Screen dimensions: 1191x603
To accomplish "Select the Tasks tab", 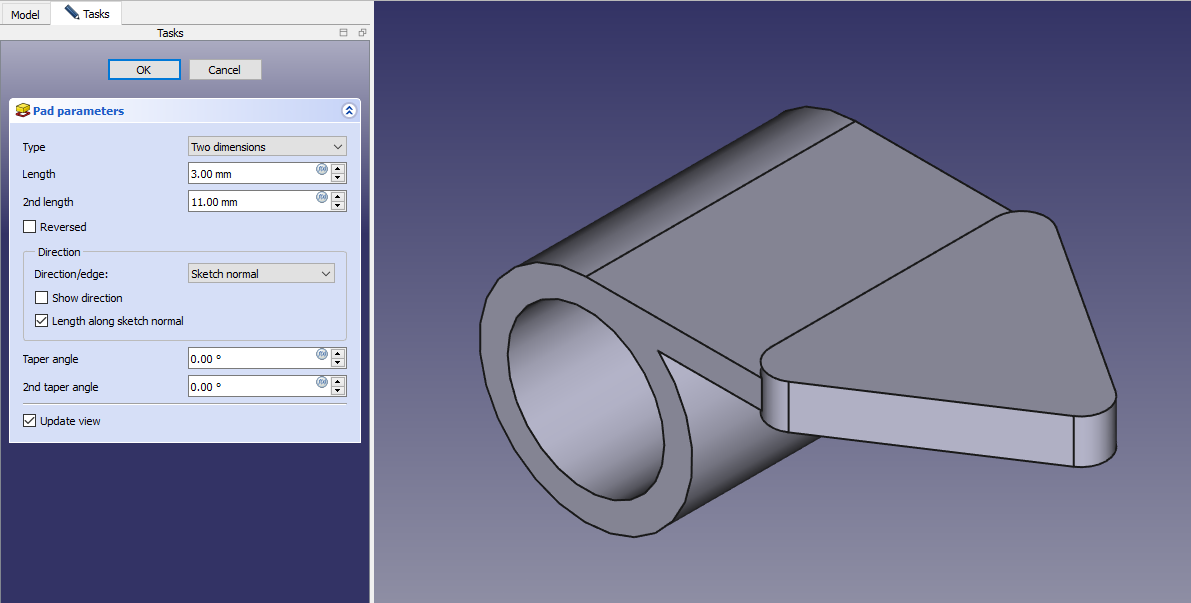I will point(87,14).
